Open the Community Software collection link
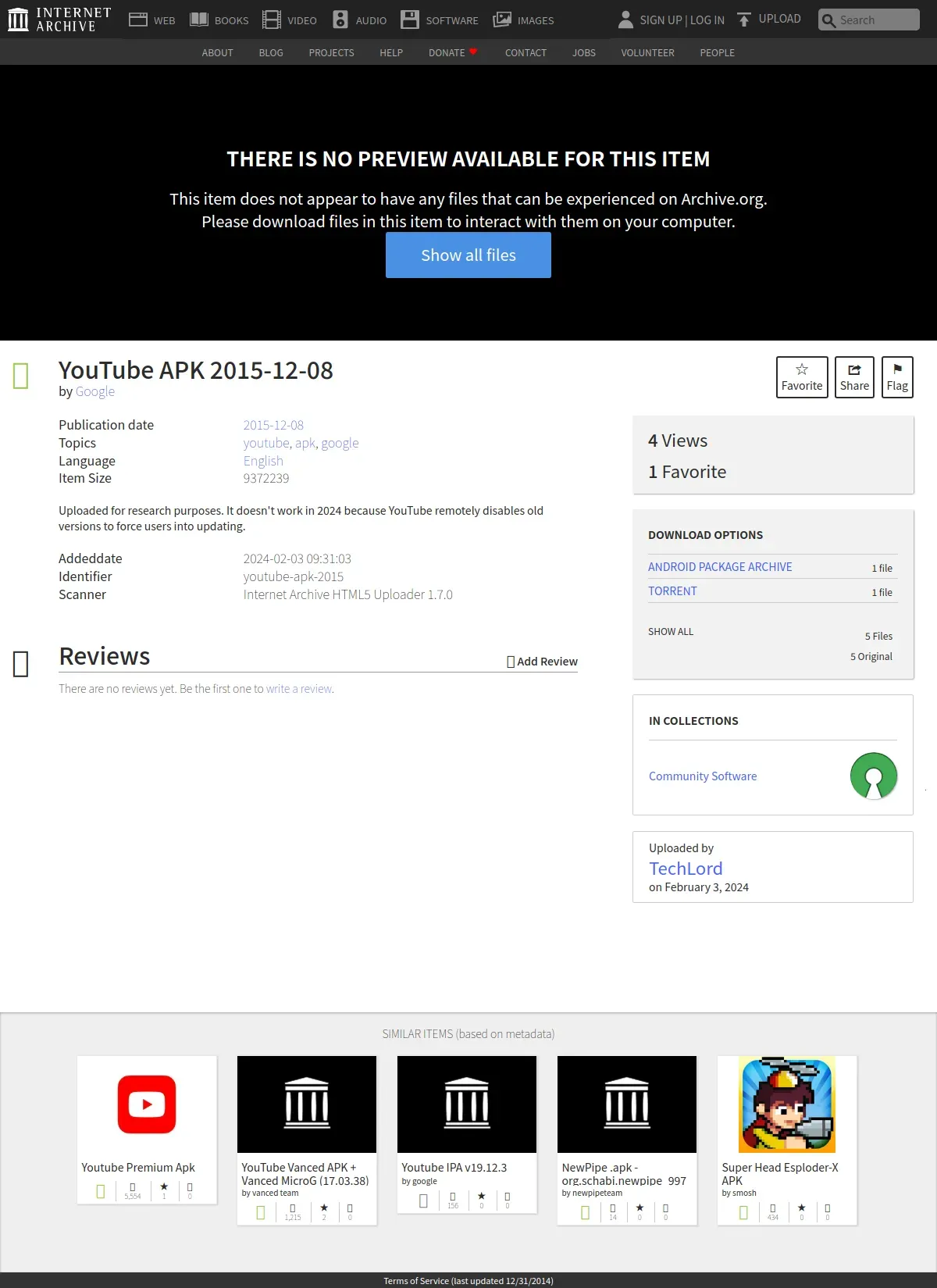Screen dimensions: 937x1288 [x=703, y=776]
